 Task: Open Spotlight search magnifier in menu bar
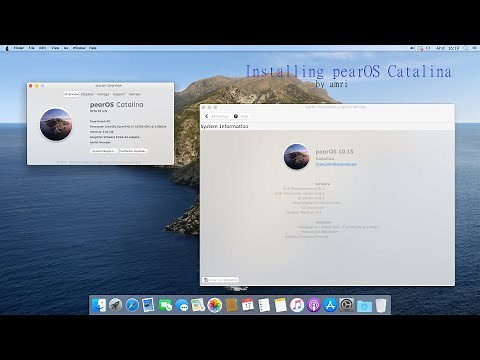pos(466,48)
